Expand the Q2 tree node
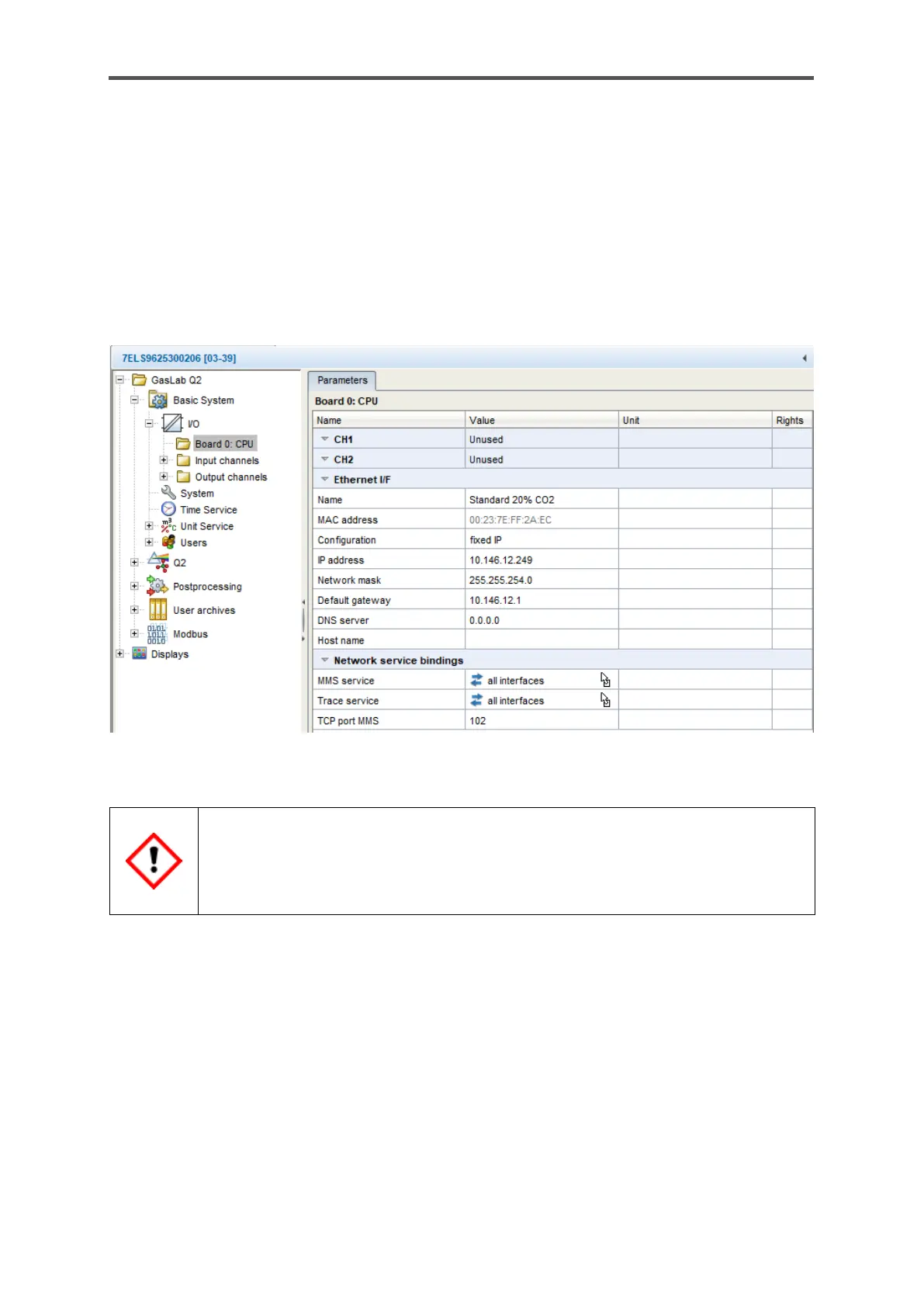The height and width of the screenshot is (1307, 924). [134, 562]
